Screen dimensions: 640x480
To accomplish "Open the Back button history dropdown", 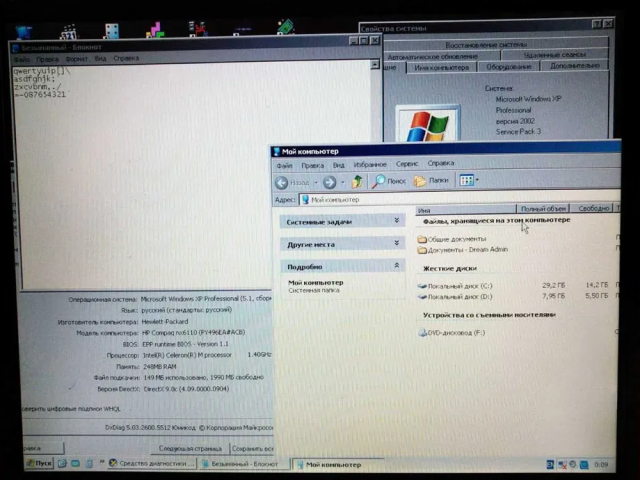I will point(316,182).
